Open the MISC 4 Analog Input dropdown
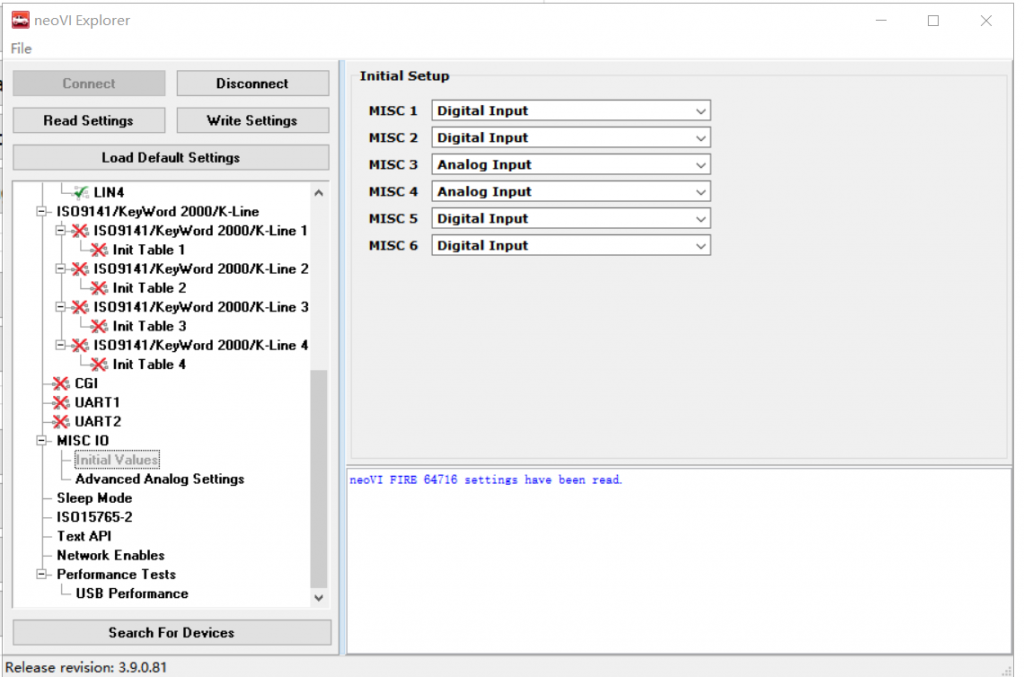The height and width of the screenshot is (677, 1024). (x=571, y=192)
